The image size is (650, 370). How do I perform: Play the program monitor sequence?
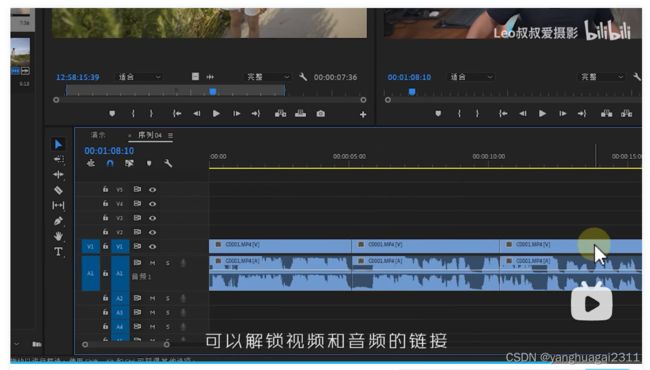click(542, 114)
